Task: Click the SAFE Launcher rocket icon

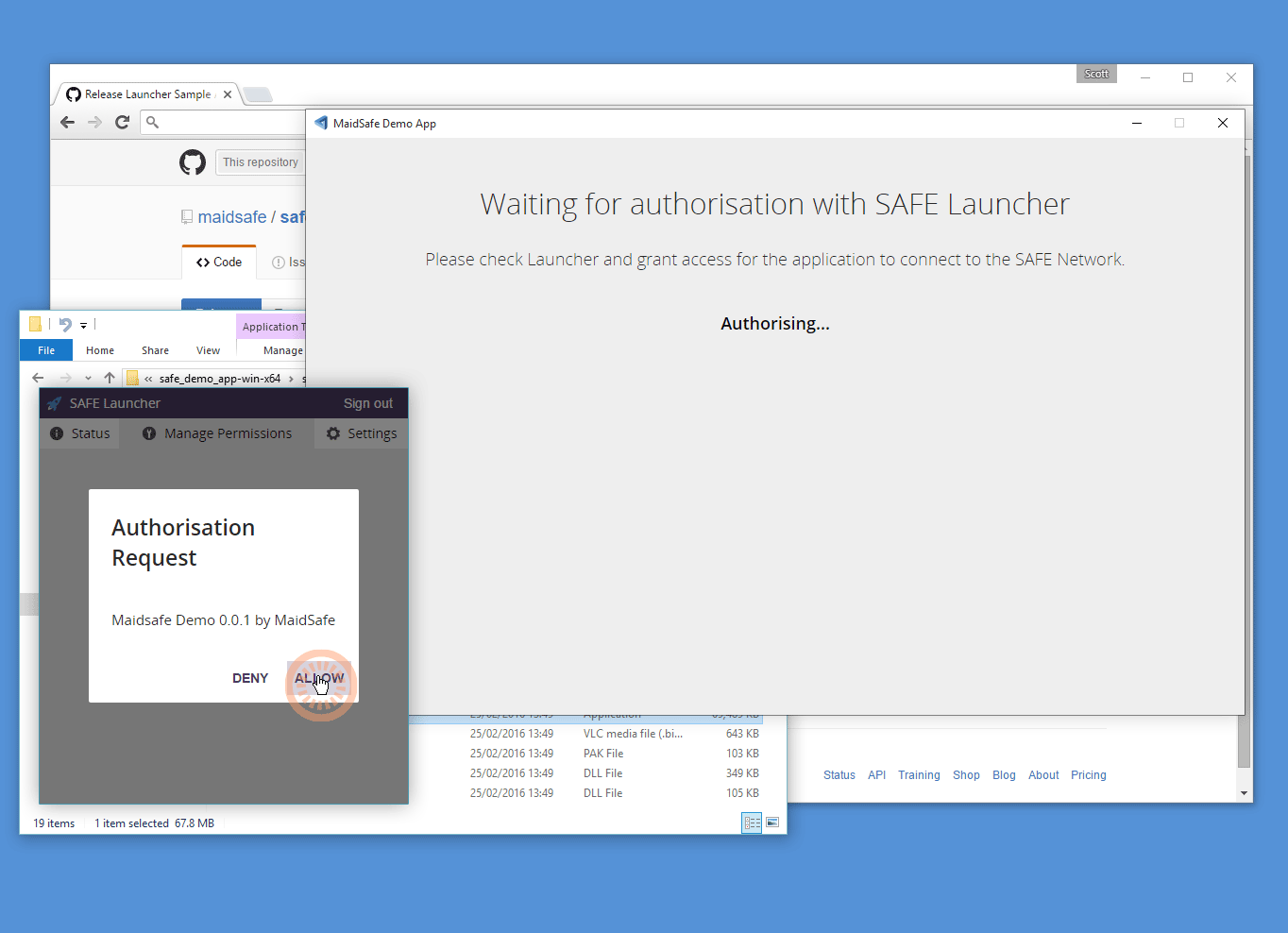Action: click(55, 403)
